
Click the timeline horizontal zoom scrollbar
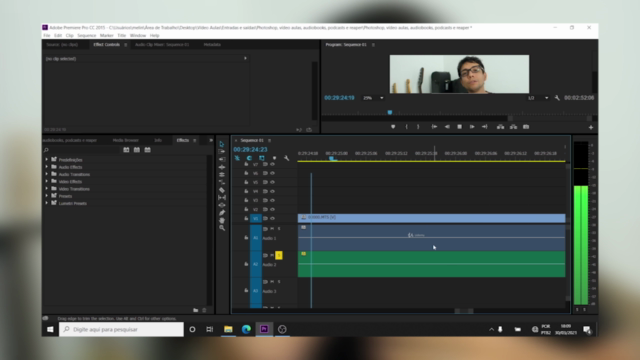point(464,311)
